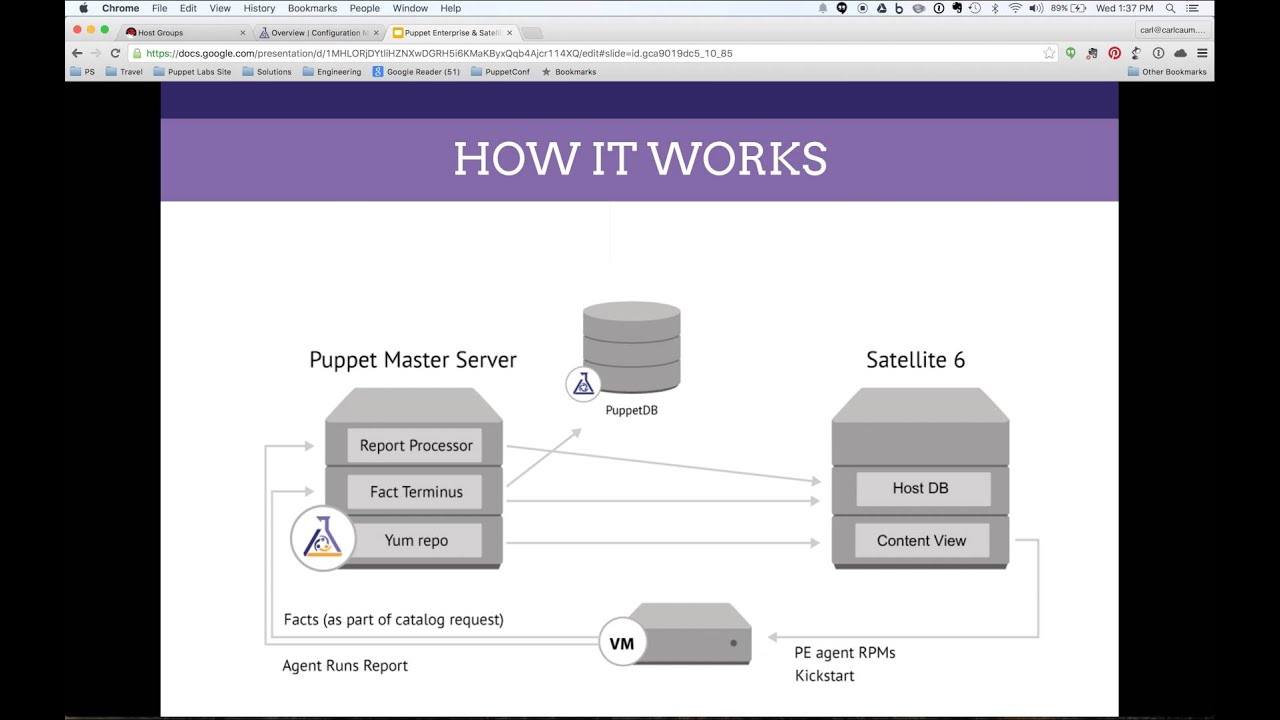
Task: Click the PuppetDB database graphic
Action: click(x=631, y=348)
